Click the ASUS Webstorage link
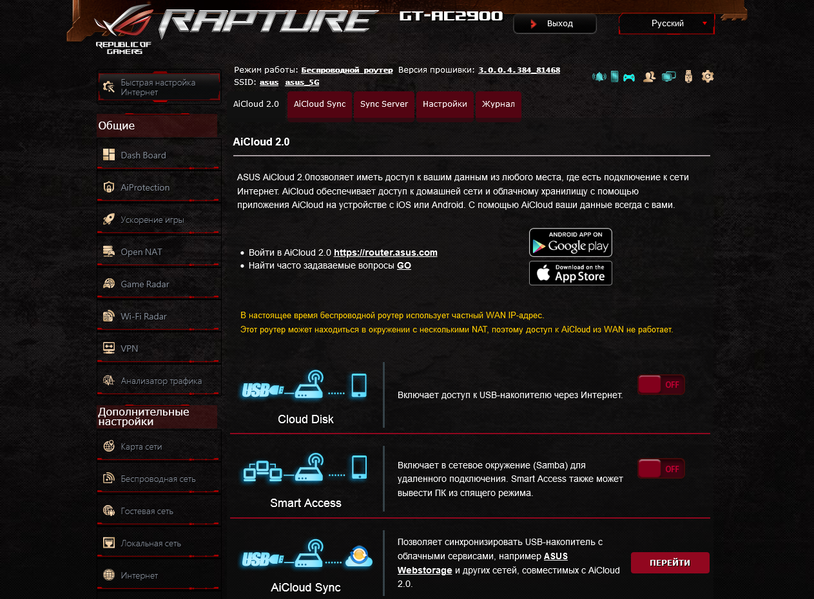814x599 pixels. 482,563
